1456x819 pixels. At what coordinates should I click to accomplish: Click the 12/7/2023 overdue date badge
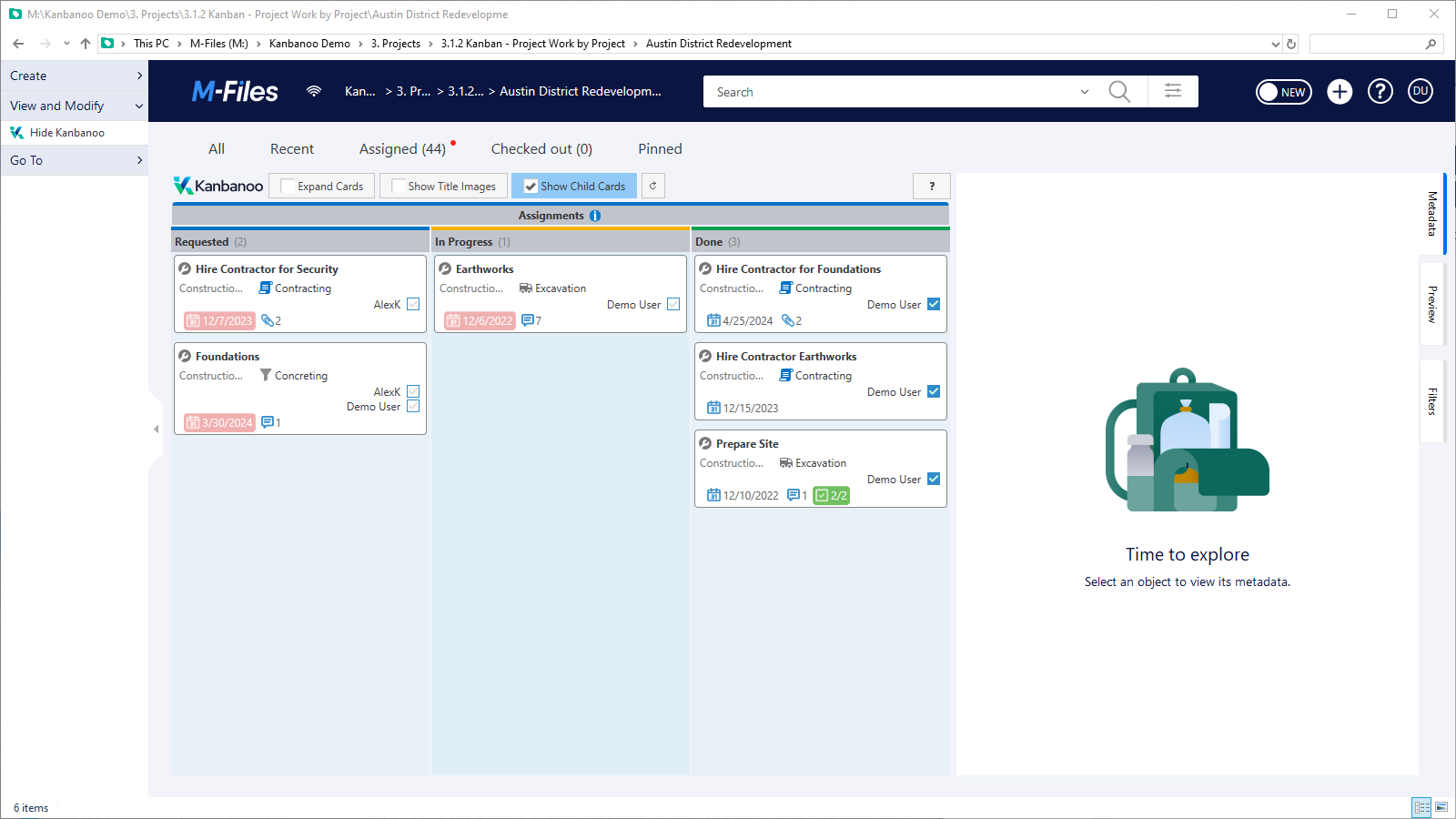click(219, 320)
